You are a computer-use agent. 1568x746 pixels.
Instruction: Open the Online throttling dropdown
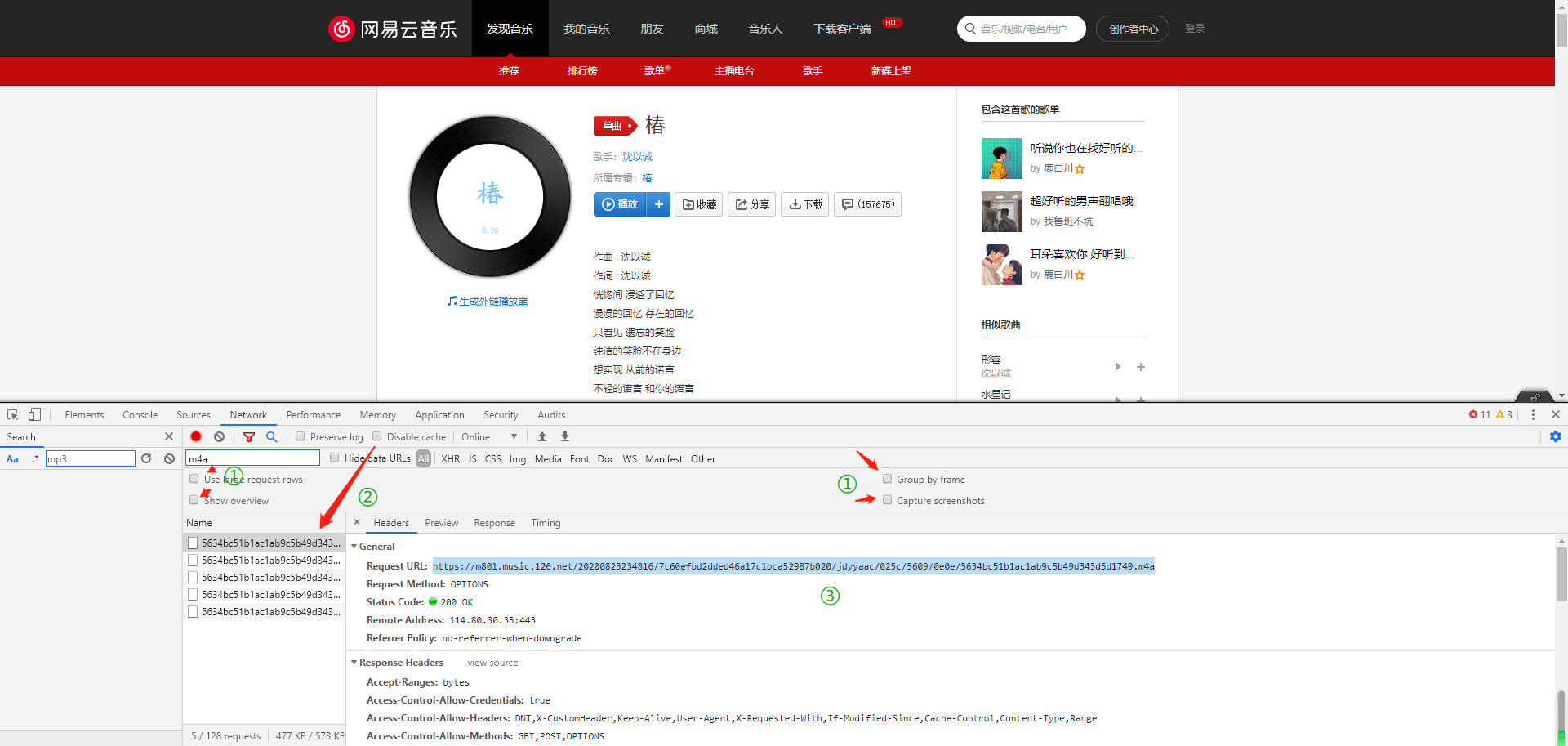[489, 436]
